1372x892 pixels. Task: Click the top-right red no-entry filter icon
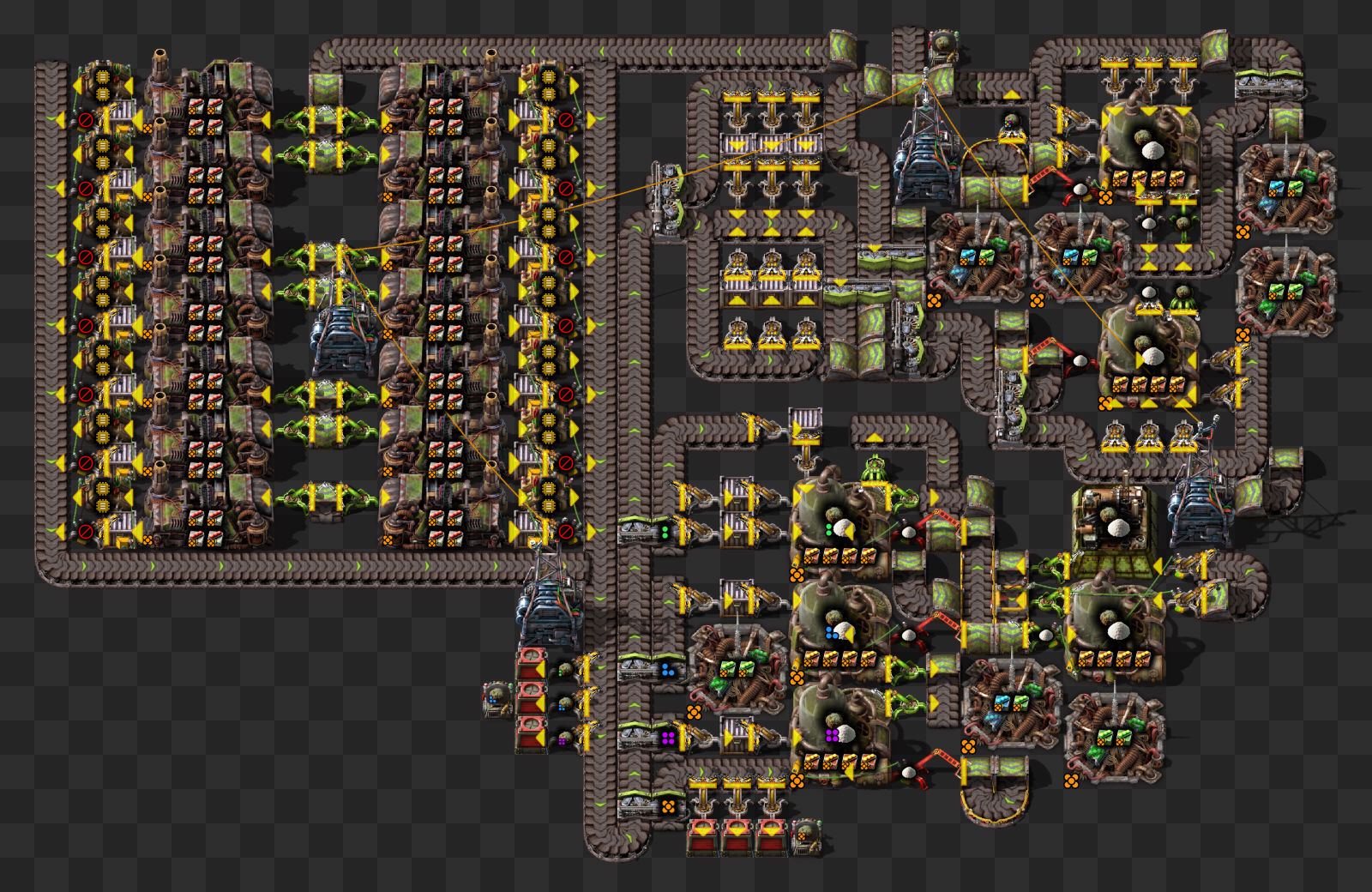coord(566,119)
